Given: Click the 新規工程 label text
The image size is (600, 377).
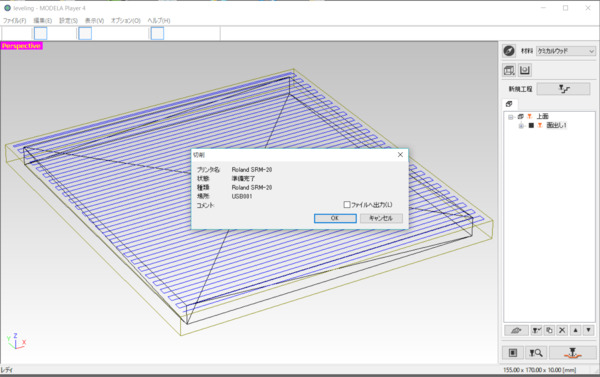Looking at the screenshot, I should tap(520, 89).
